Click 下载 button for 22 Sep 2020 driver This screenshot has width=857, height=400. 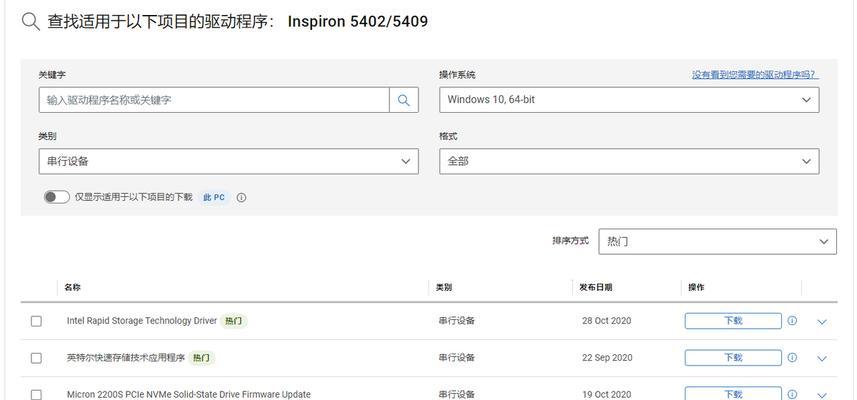[x=733, y=357]
